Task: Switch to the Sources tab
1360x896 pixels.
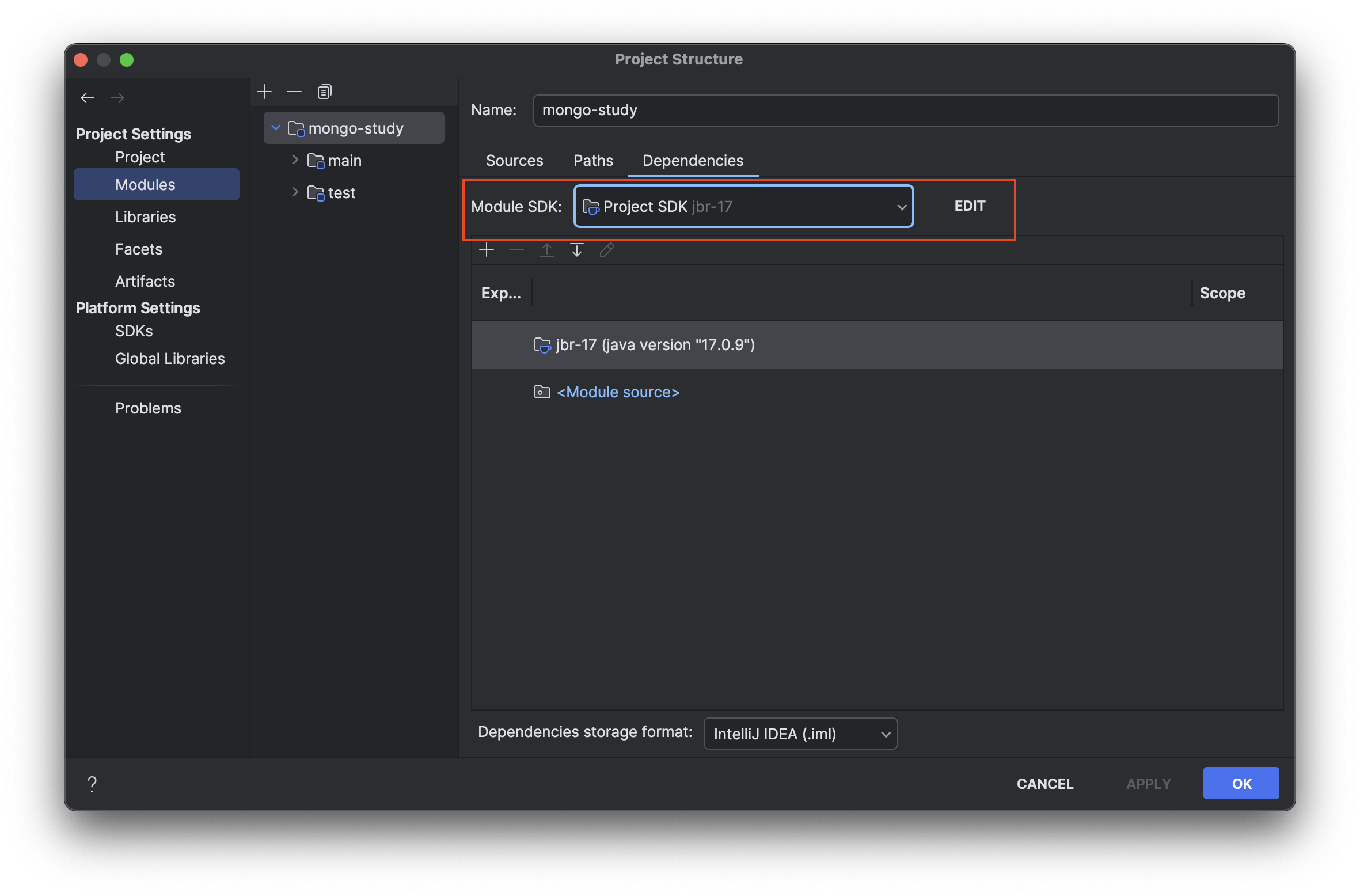Action: point(514,160)
